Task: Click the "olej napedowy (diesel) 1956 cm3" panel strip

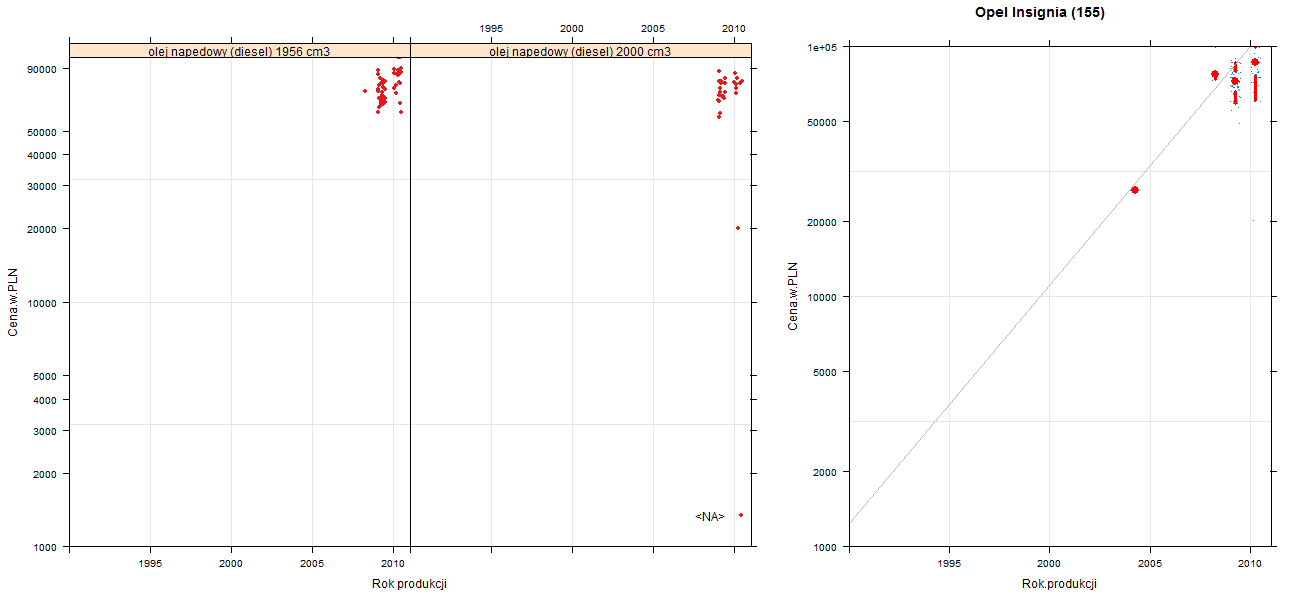Action: 240,51
